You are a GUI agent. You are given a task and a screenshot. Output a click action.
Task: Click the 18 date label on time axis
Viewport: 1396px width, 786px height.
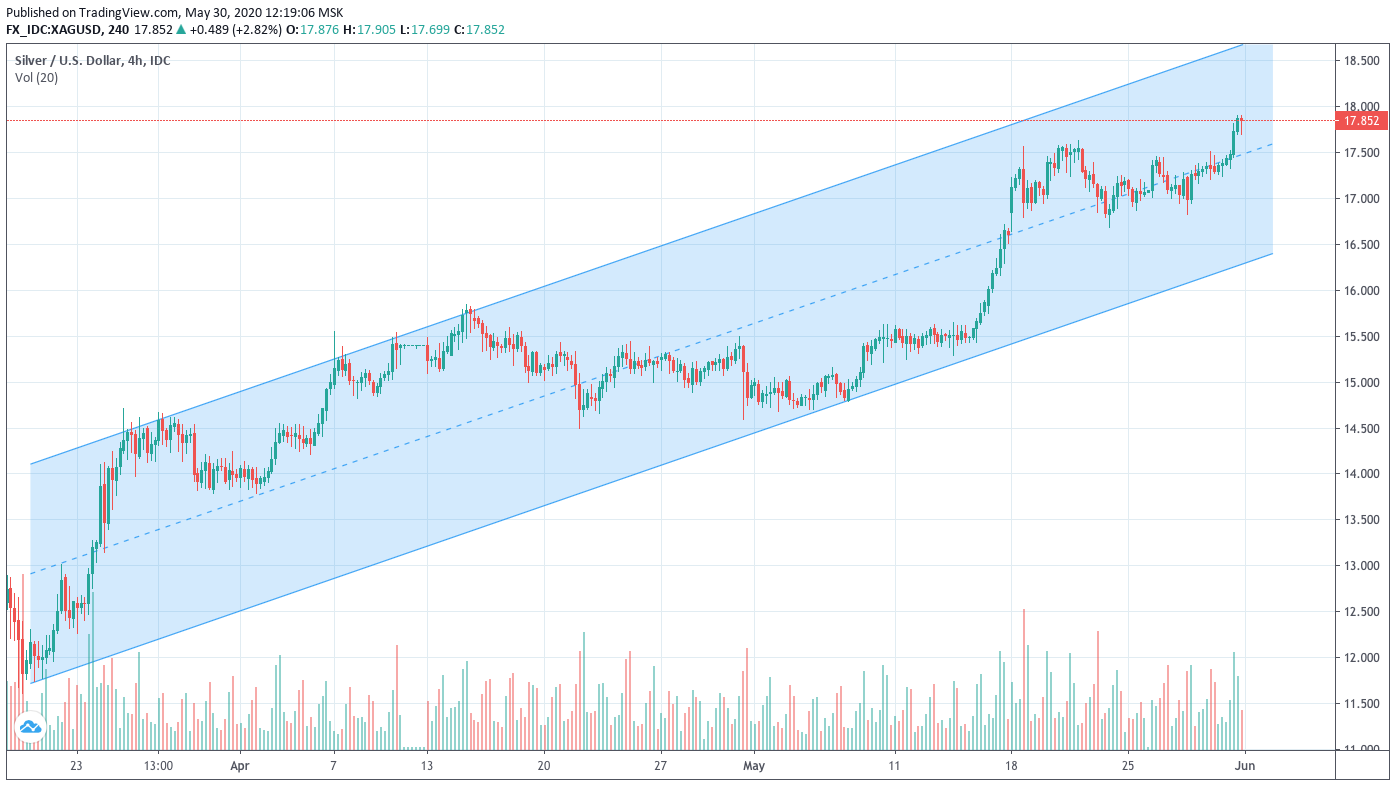click(x=1011, y=766)
